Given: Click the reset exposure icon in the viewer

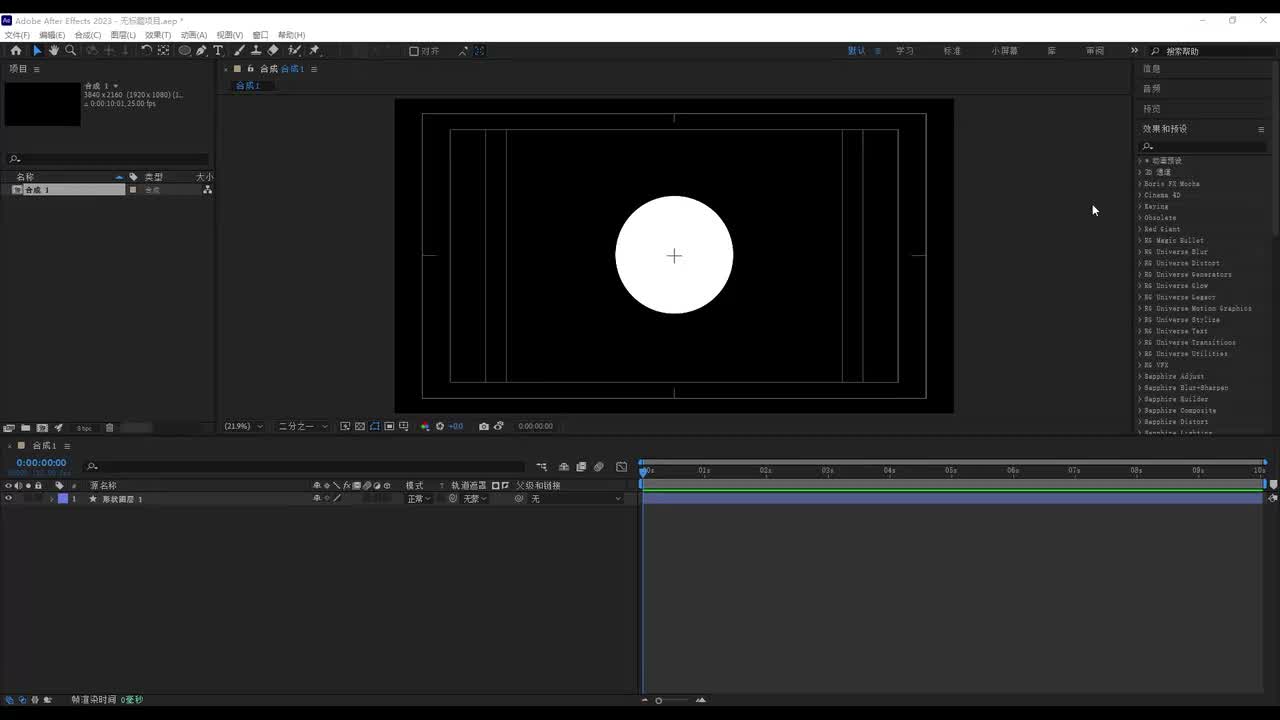Looking at the screenshot, I should click(439, 426).
